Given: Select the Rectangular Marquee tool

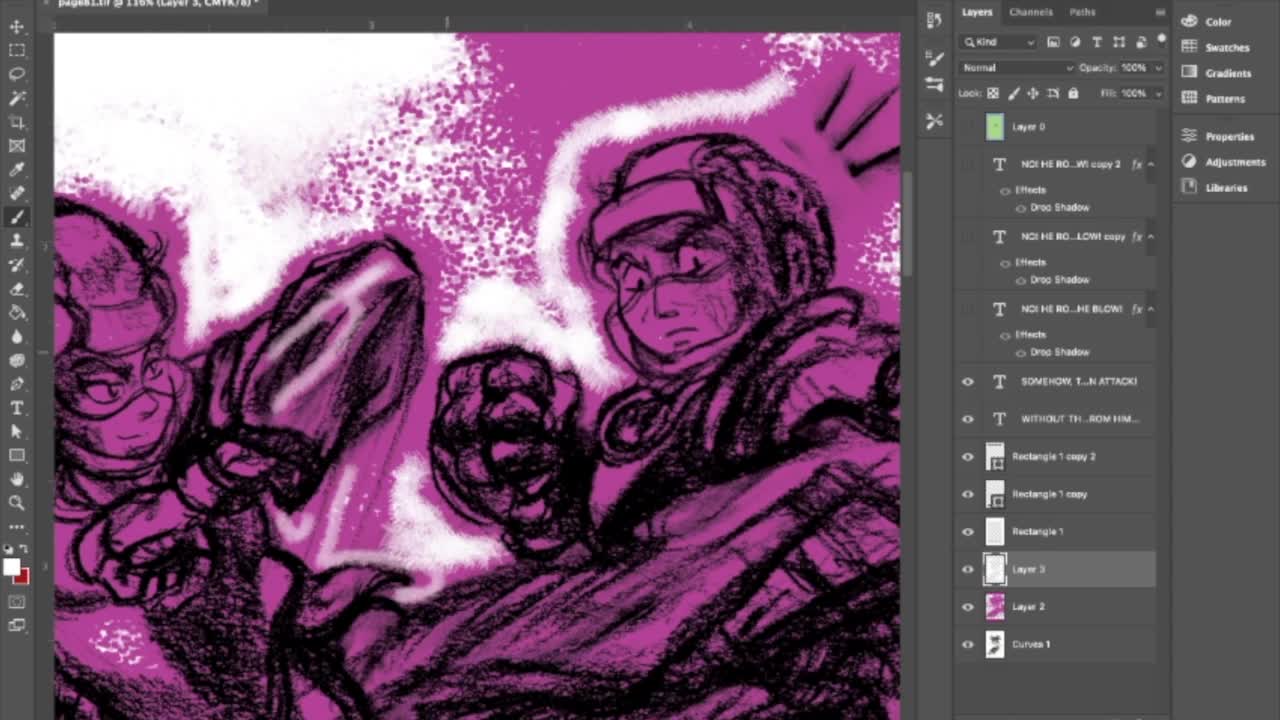Looking at the screenshot, I should pyautogui.click(x=17, y=50).
